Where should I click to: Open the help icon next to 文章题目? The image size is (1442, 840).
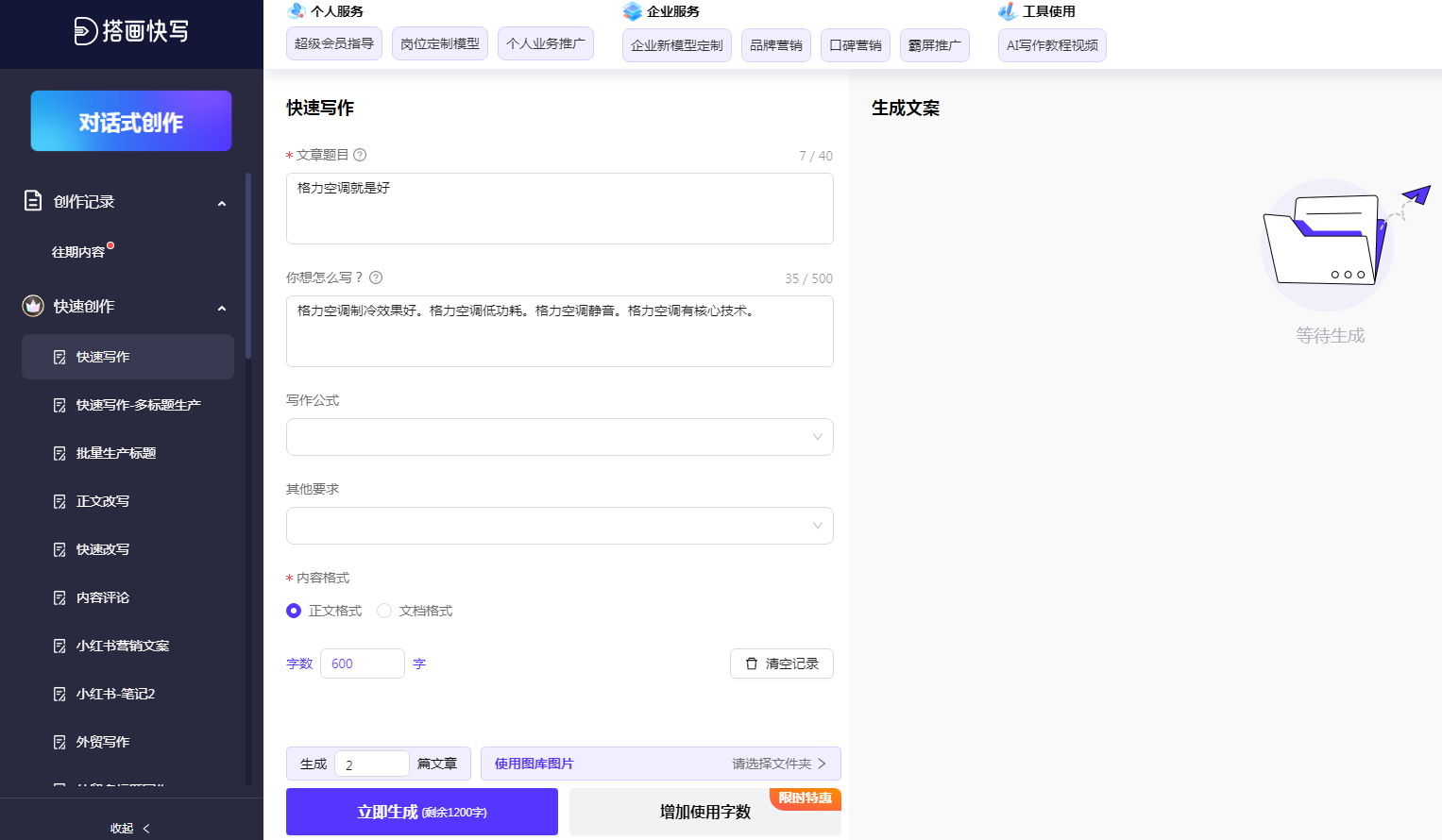tap(359, 155)
